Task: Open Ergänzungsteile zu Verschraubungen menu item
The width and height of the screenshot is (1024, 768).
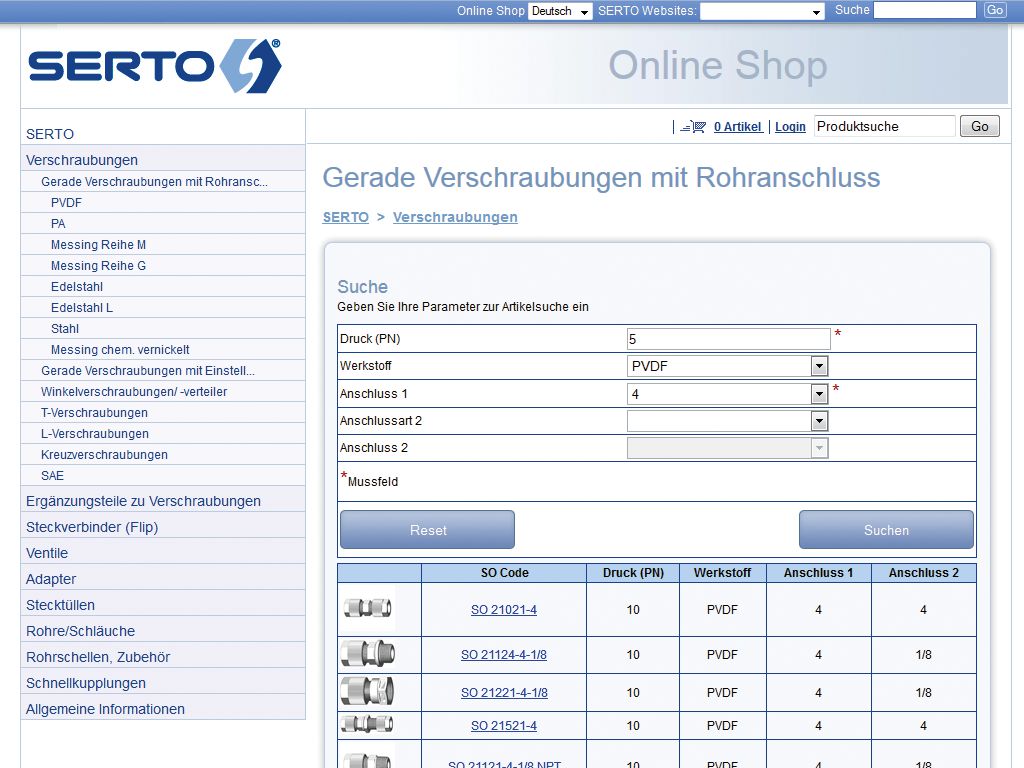Action: pyautogui.click(x=163, y=501)
